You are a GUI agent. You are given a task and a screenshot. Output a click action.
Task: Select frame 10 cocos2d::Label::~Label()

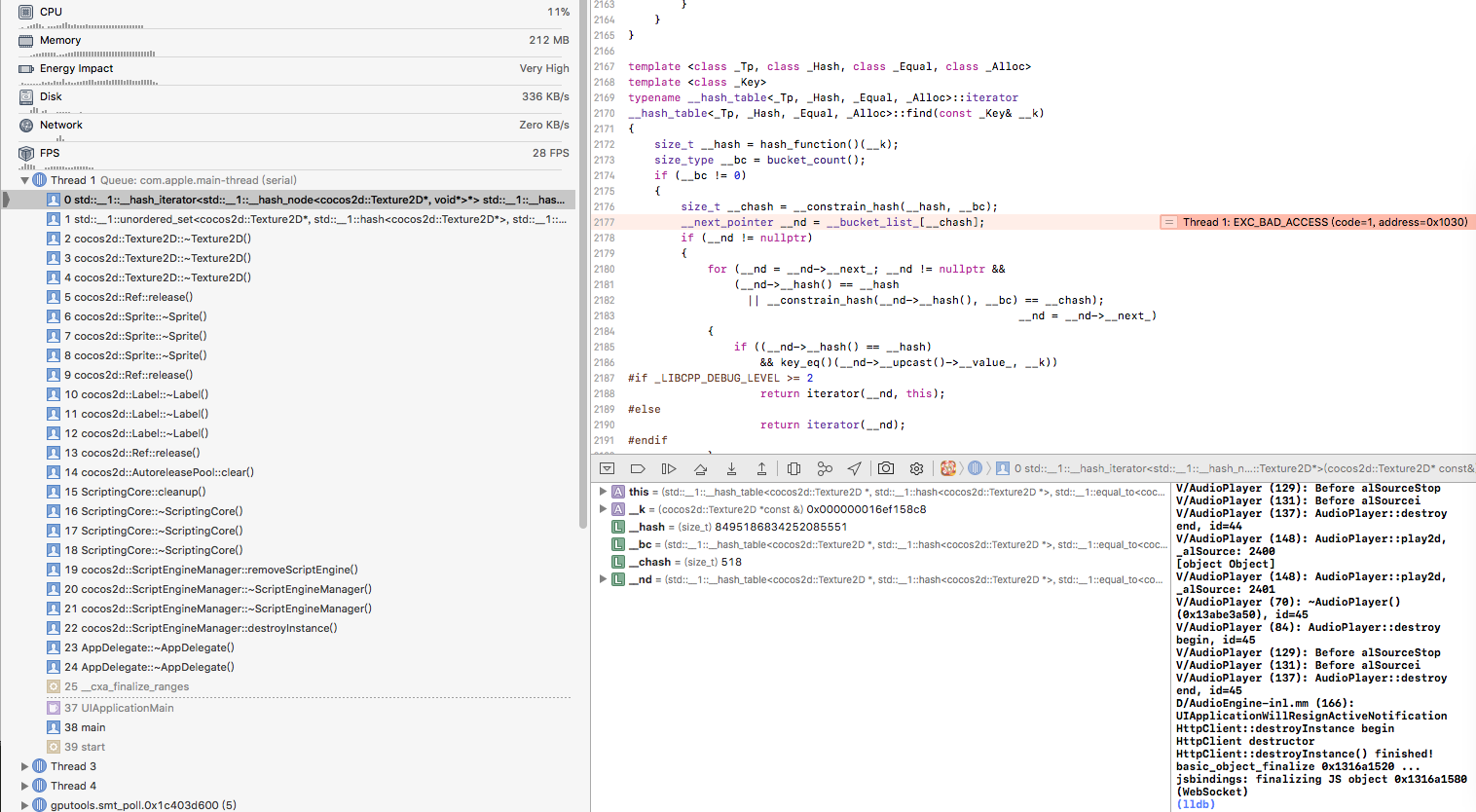[290, 394]
